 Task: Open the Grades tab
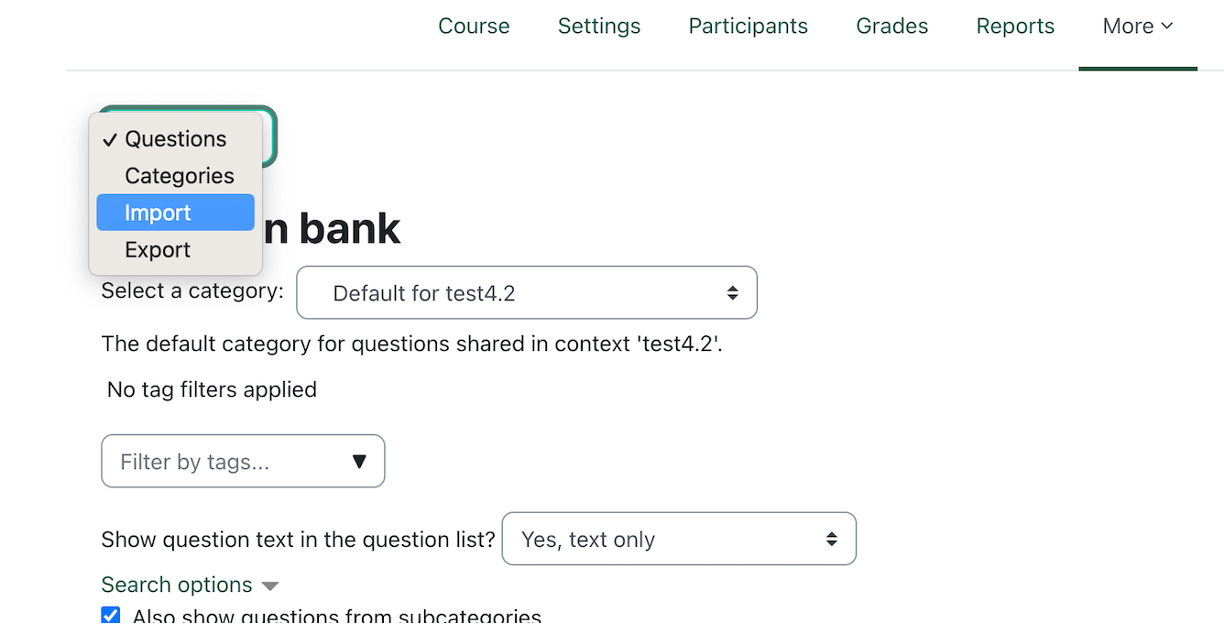click(891, 27)
